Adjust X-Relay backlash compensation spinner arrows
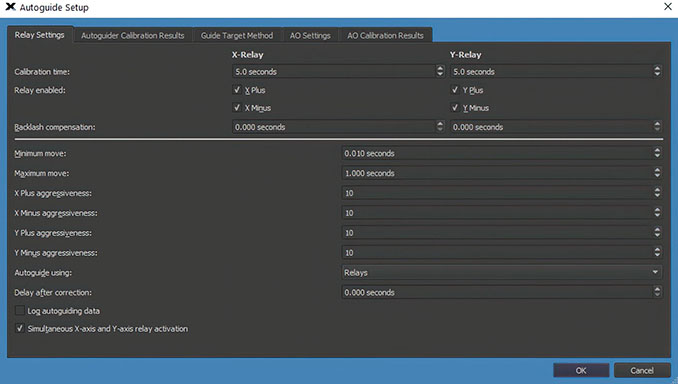This screenshot has width=678, height=384. click(x=440, y=126)
